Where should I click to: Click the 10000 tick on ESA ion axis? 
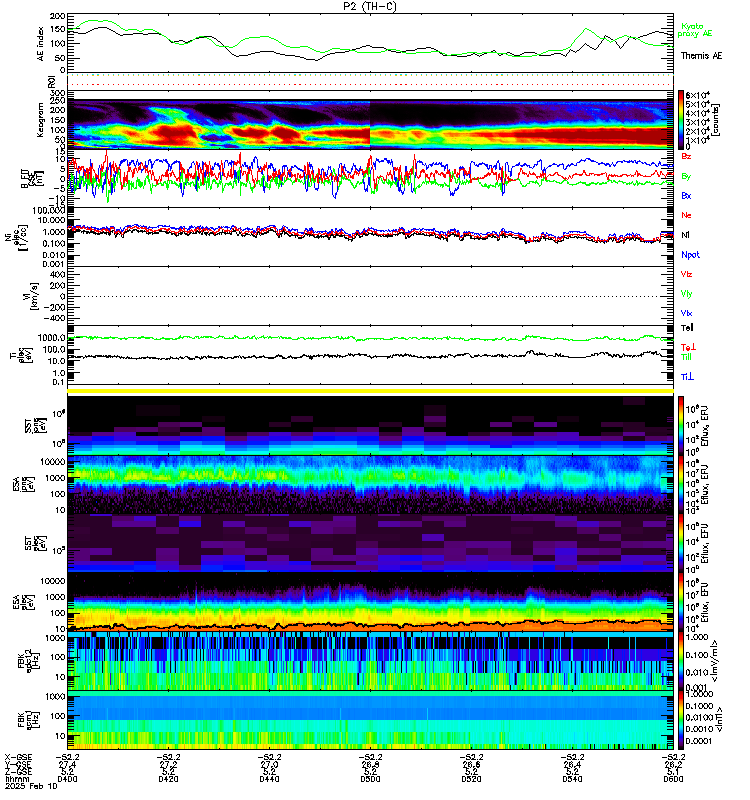53,462
